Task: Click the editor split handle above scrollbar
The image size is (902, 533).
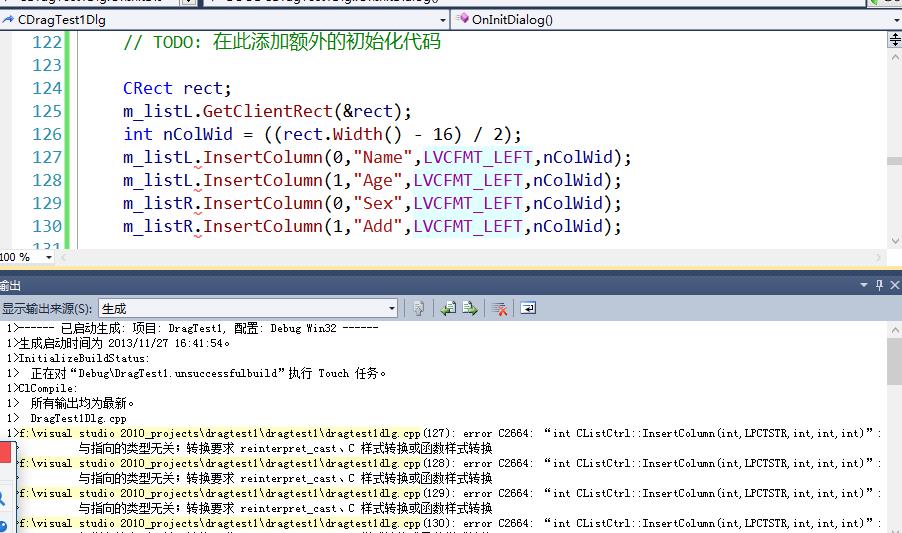Action: click(895, 39)
